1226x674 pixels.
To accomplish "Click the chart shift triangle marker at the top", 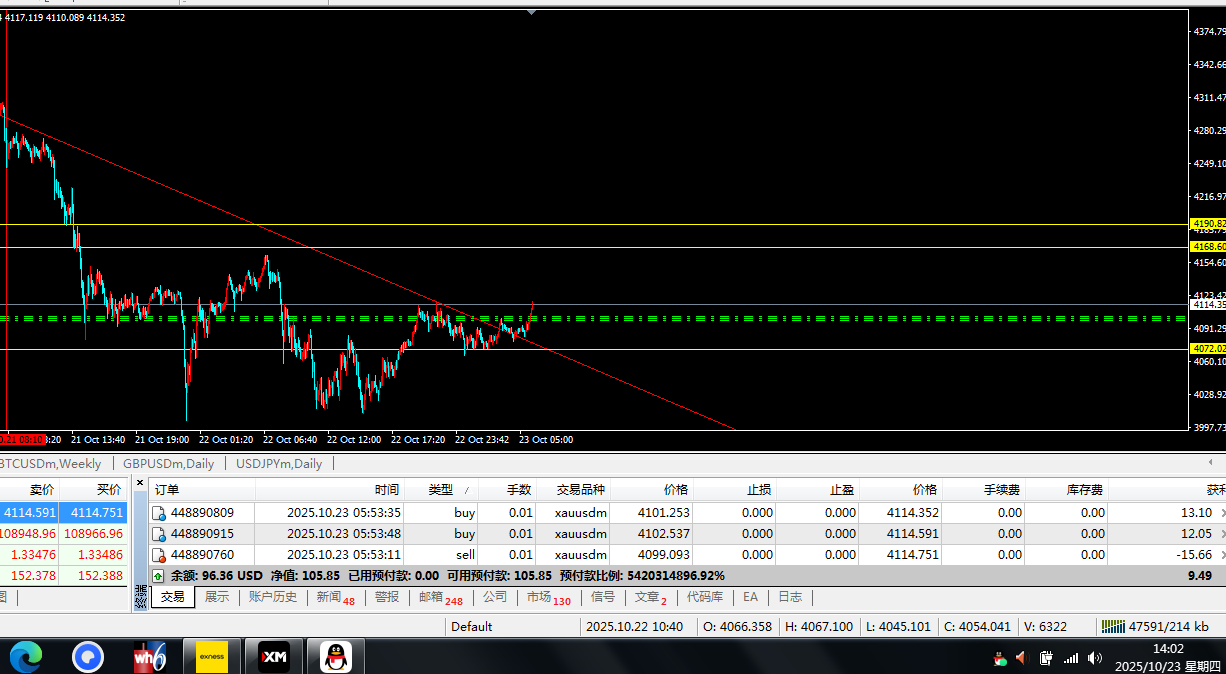I will (532, 11).
